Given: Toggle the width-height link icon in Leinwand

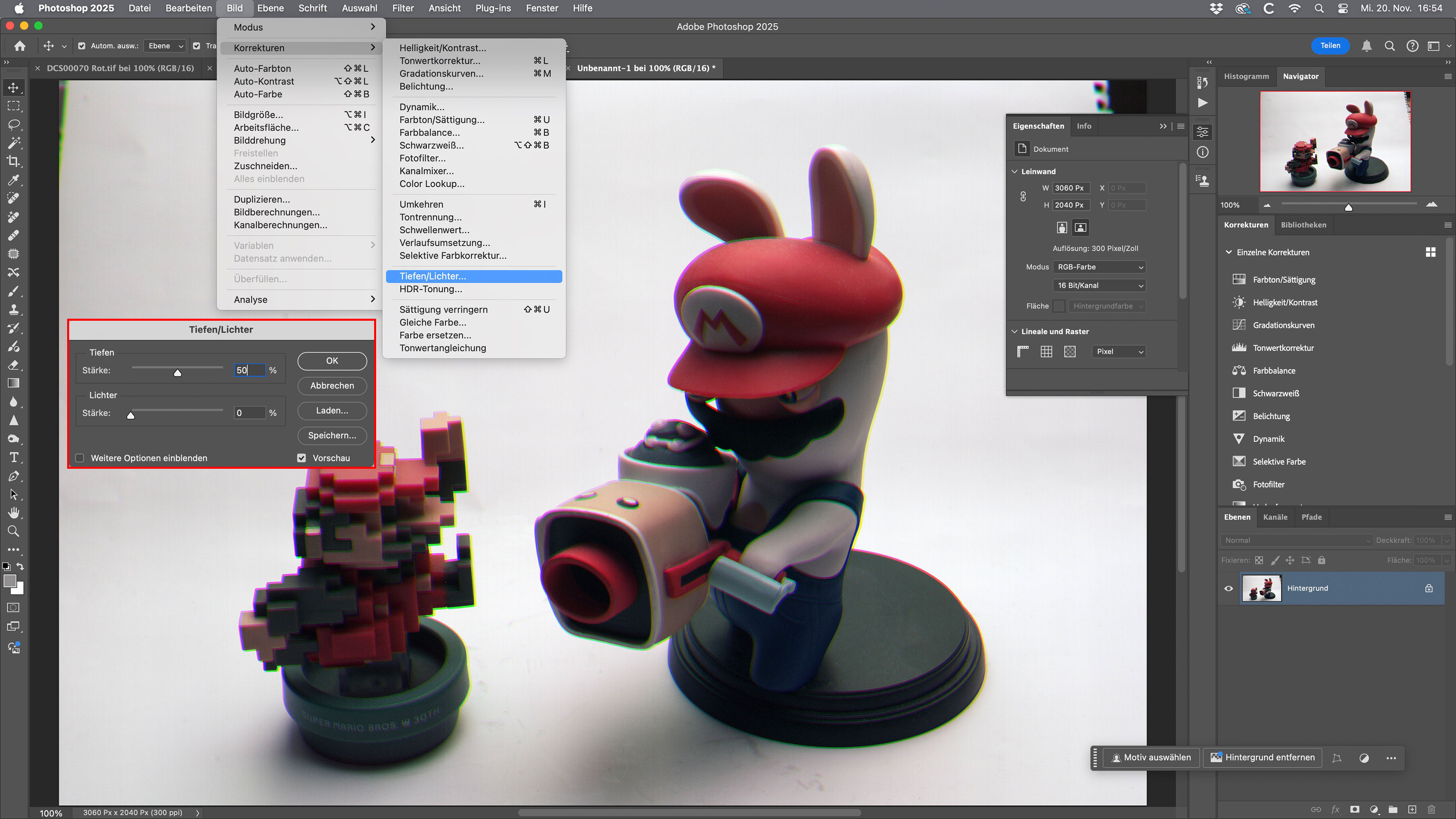Looking at the screenshot, I should pos(1023,197).
